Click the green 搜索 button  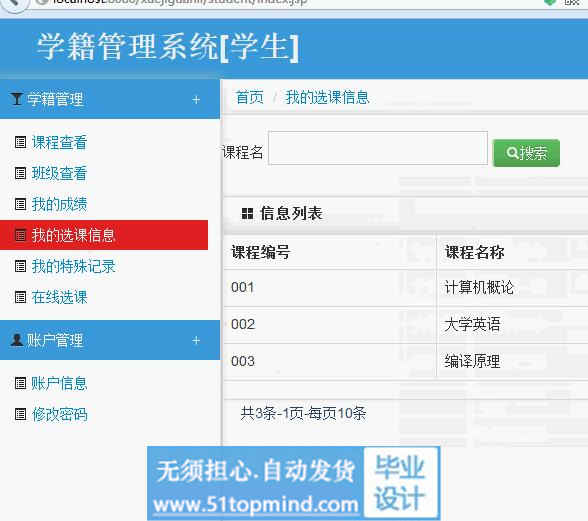pyautogui.click(x=526, y=153)
